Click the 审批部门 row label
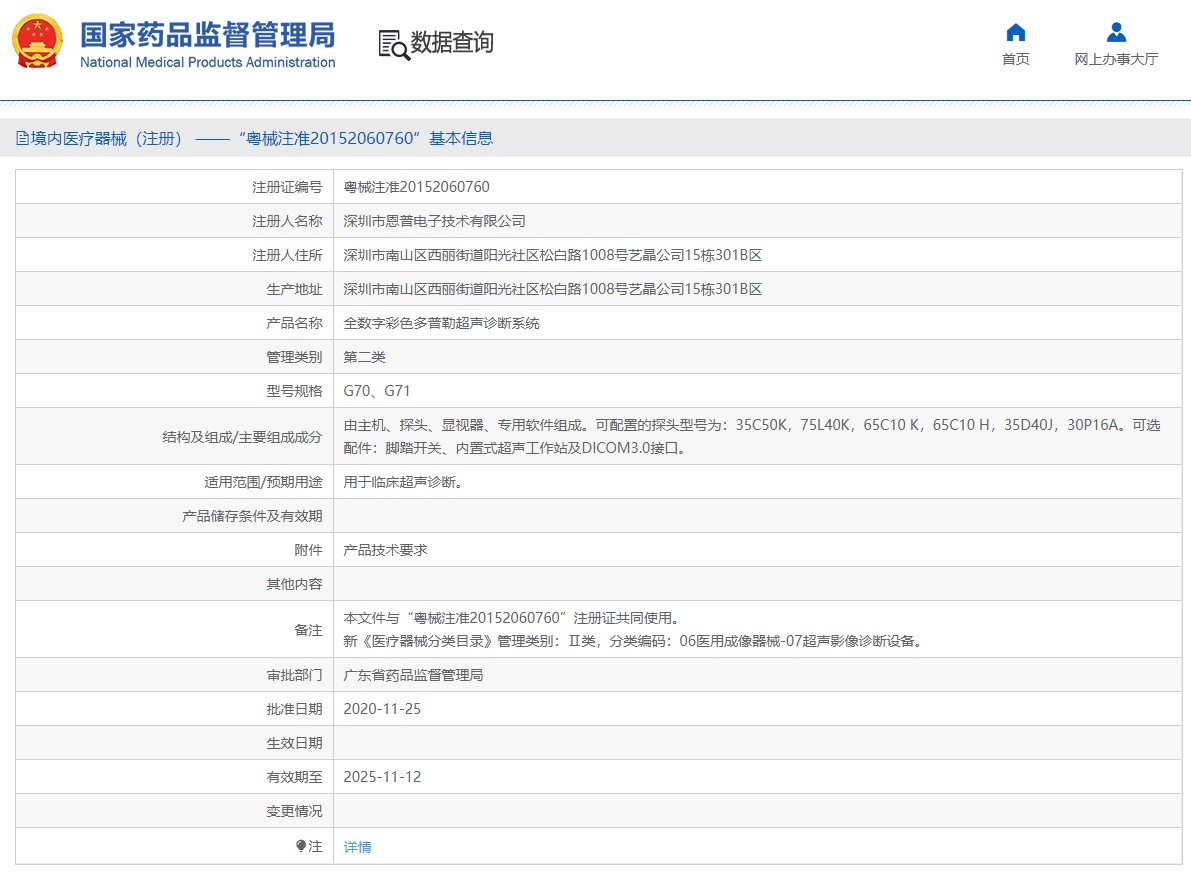Image resolution: width=1191 pixels, height=874 pixels. [x=295, y=675]
